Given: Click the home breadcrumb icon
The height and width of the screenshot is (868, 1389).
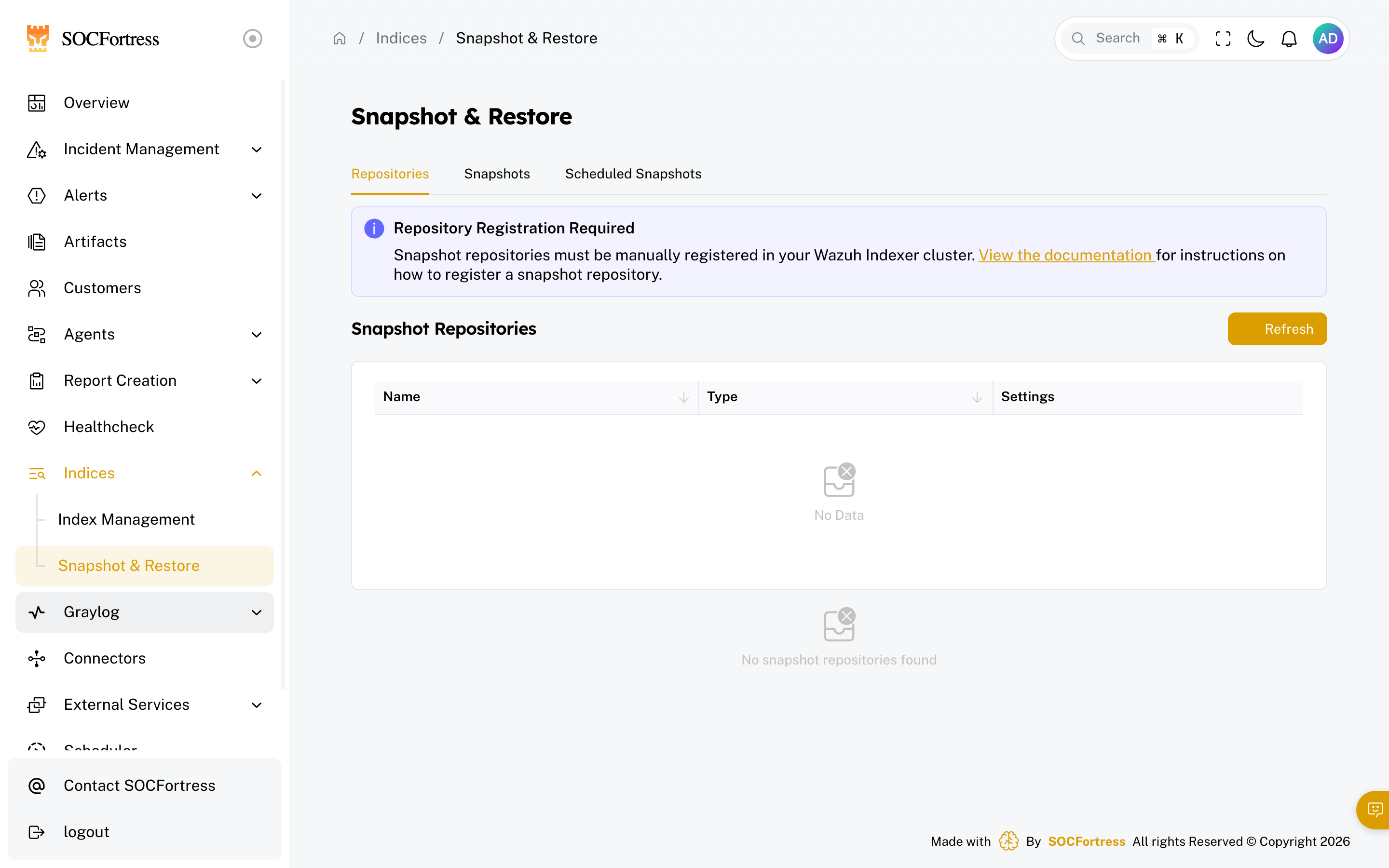Looking at the screenshot, I should (339, 39).
